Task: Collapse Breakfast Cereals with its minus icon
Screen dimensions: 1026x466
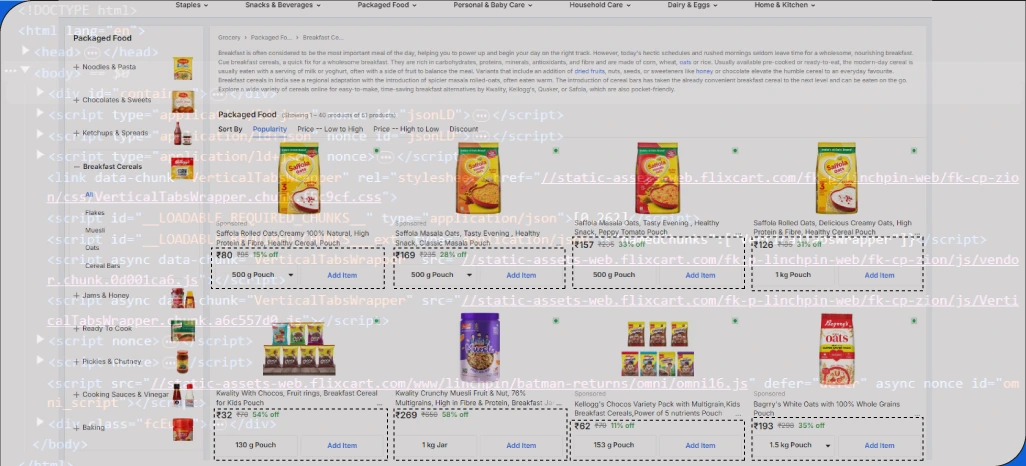Action: pyautogui.click(x=77, y=167)
